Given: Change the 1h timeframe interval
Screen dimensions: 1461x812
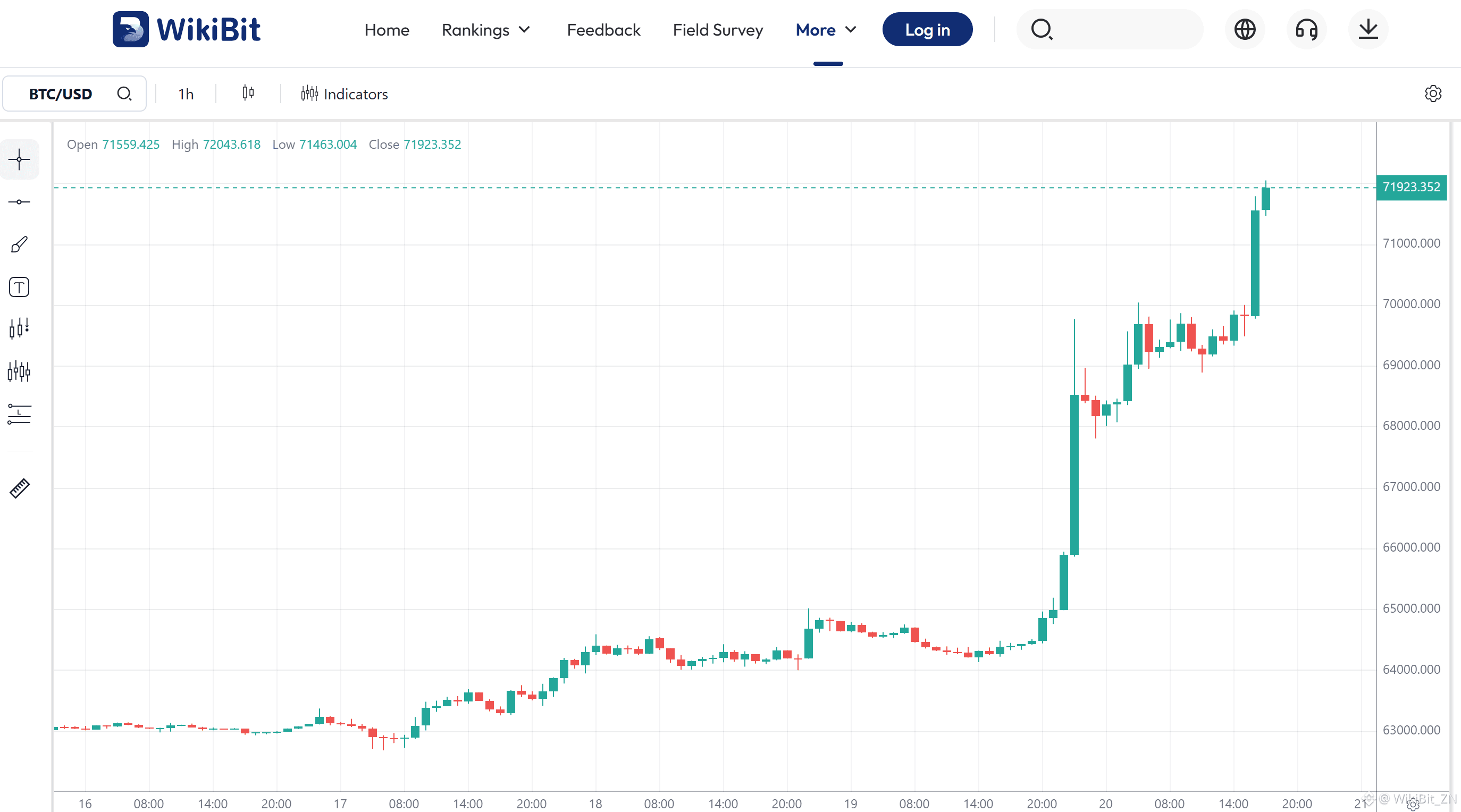Looking at the screenshot, I should tap(186, 94).
